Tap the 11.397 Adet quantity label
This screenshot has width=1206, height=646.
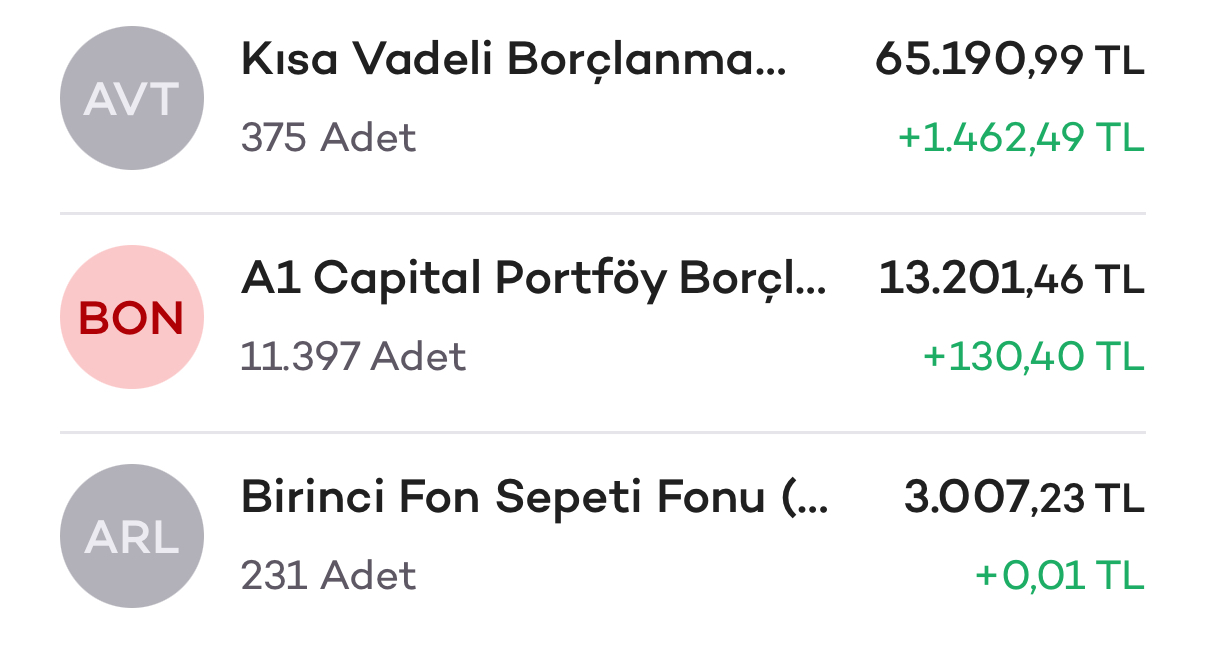click(353, 357)
